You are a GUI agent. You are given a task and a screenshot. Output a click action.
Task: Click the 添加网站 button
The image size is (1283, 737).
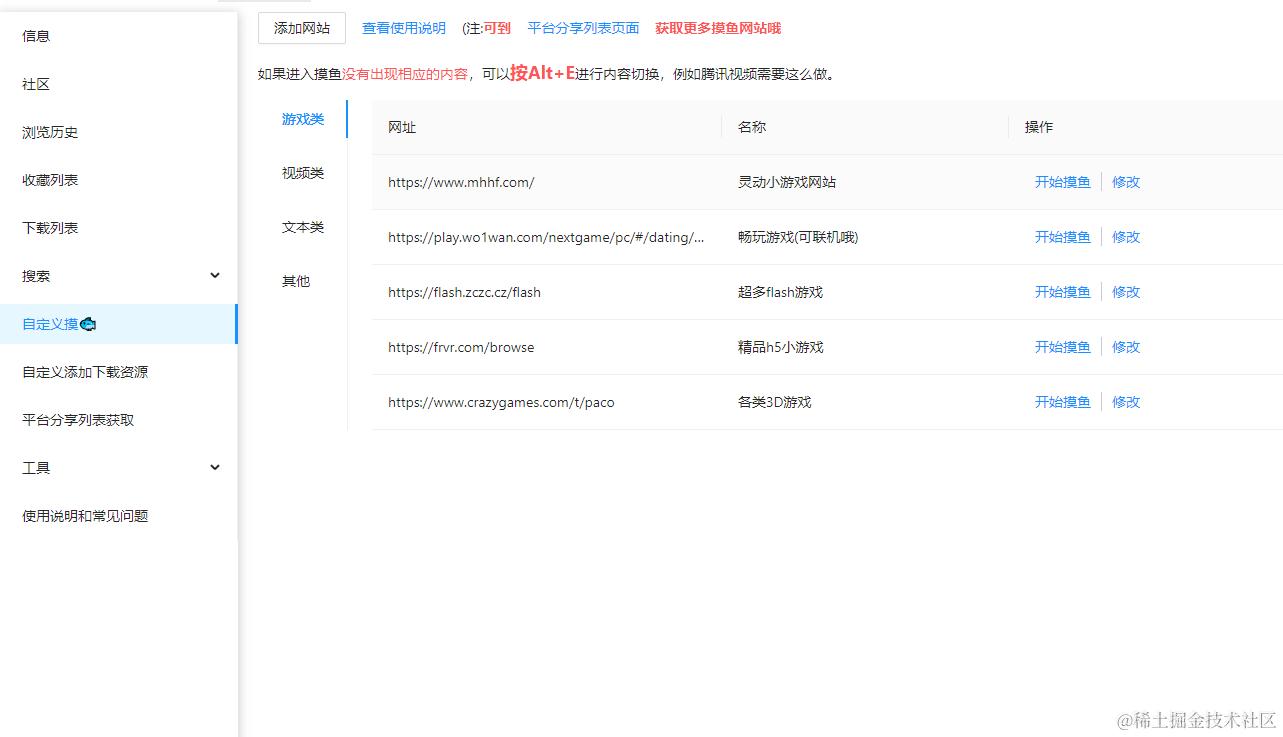pos(302,28)
